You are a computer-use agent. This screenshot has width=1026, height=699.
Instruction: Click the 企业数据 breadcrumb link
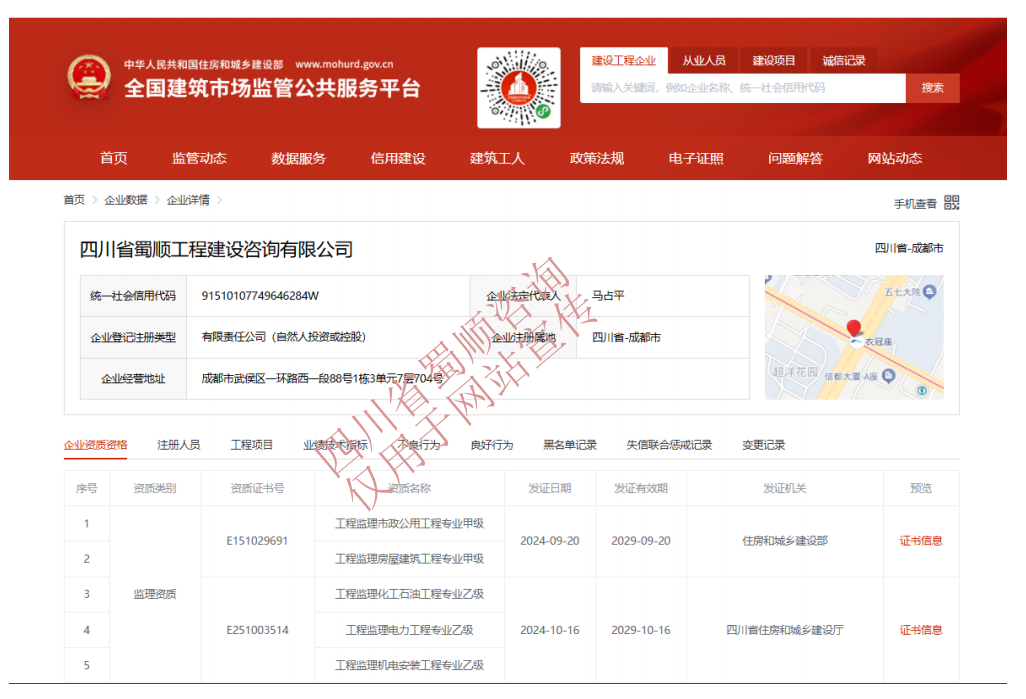126,200
